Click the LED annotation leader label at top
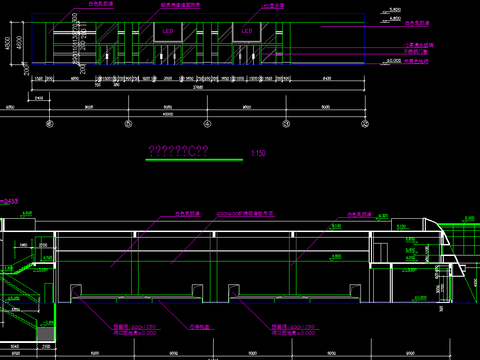 click(x=273, y=6)
